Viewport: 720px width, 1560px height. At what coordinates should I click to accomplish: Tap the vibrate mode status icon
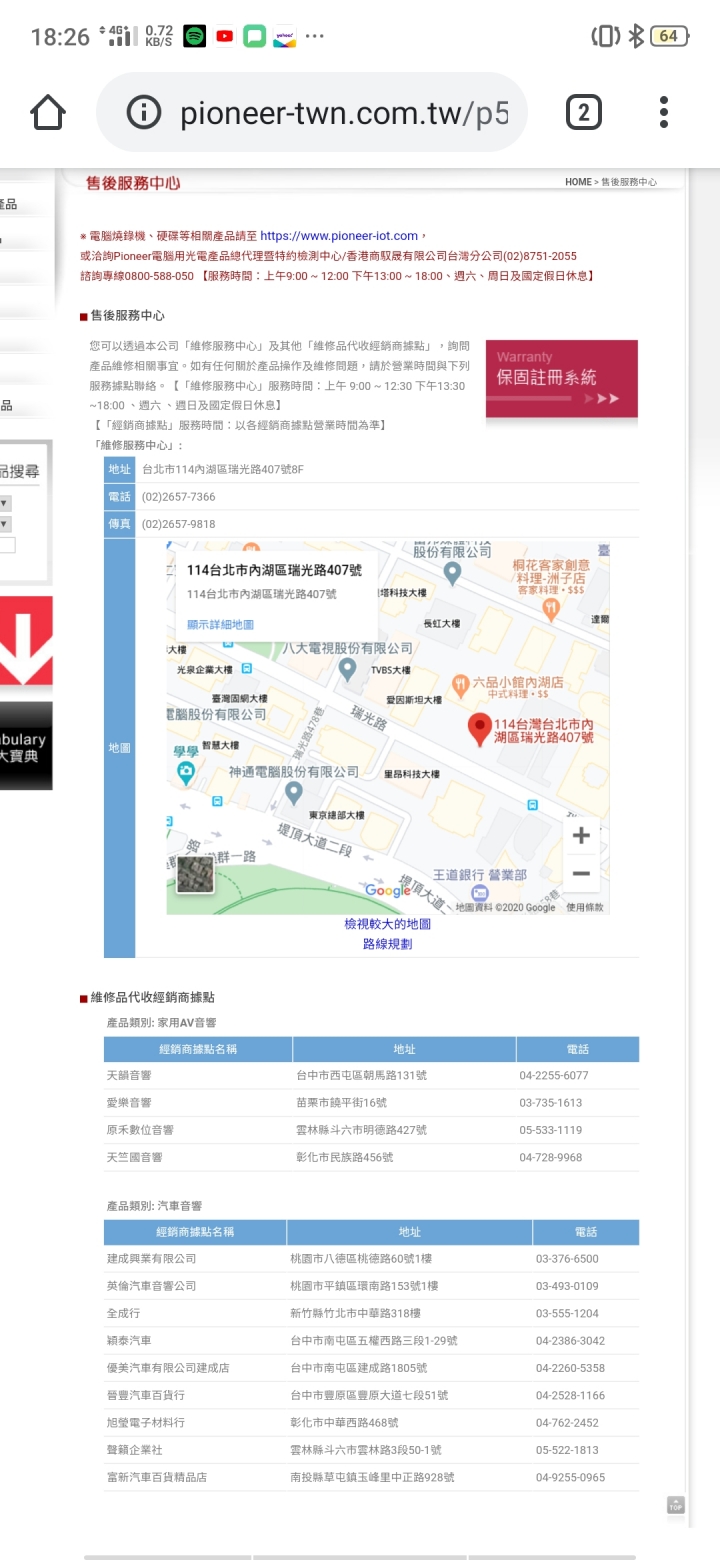[x=605, y=37]
